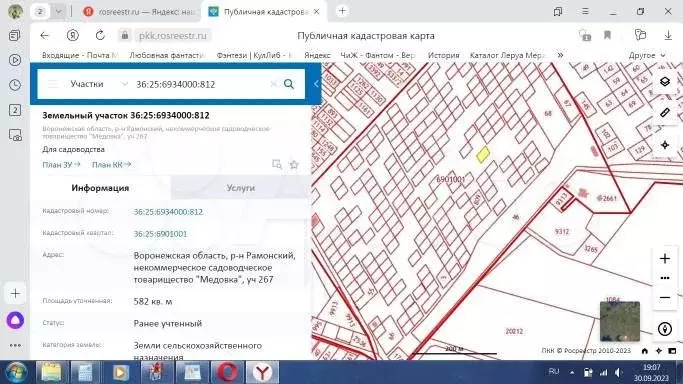Image resolution: width=683 pixels, height=384 pixels.
Task: Zoom in on the map
Action: click(665, 259)
